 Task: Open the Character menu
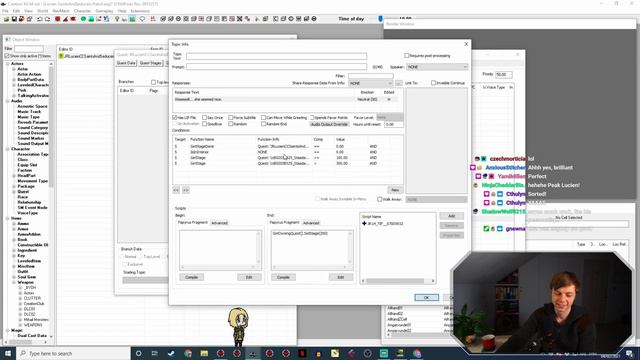pos(82,11)
